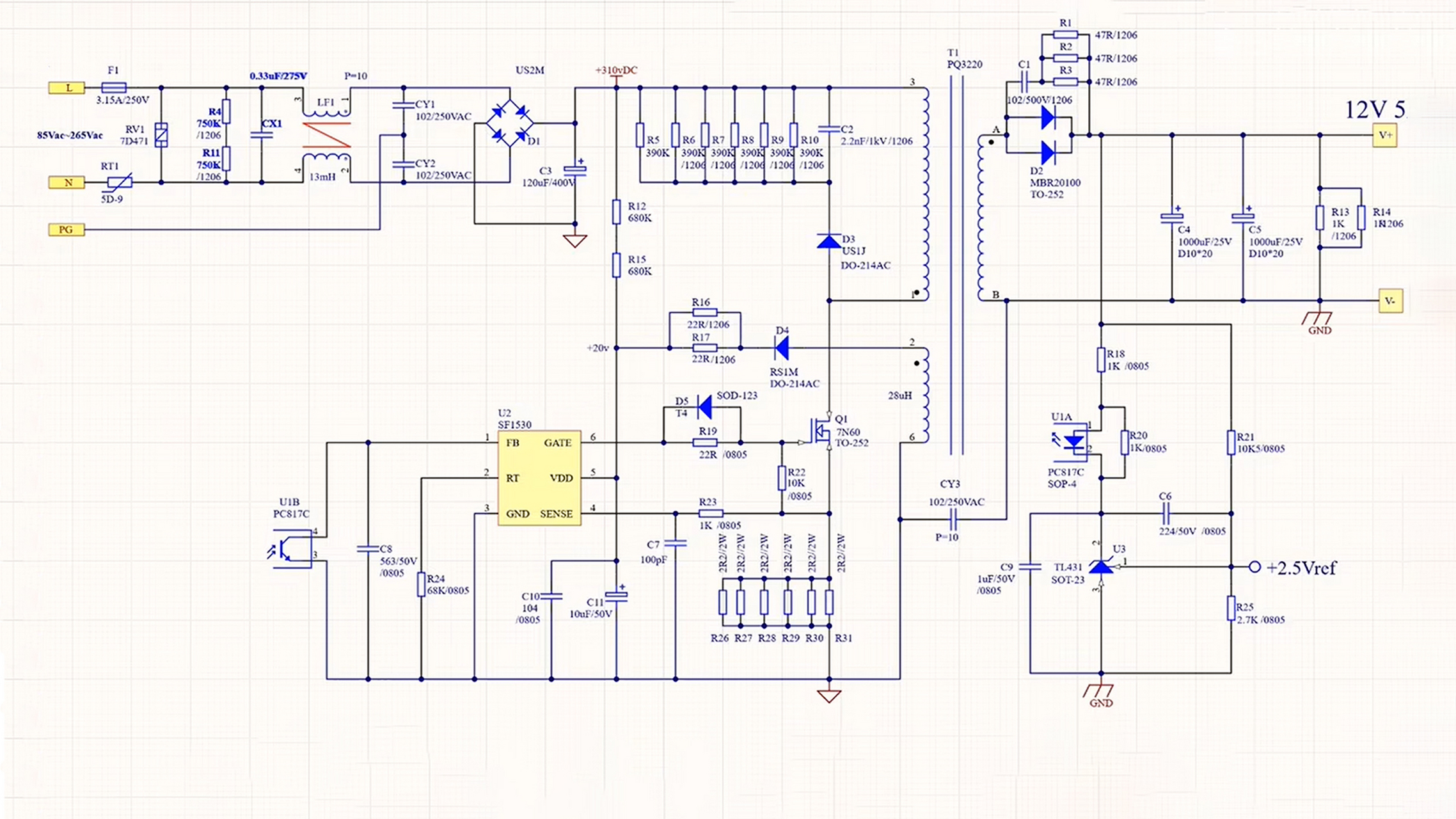Image resolution: width=1456 pixels, height=819 pixels.
Task: Click the D2 MBR20100 dual diode symbol
Action: tap(1048, 135)
